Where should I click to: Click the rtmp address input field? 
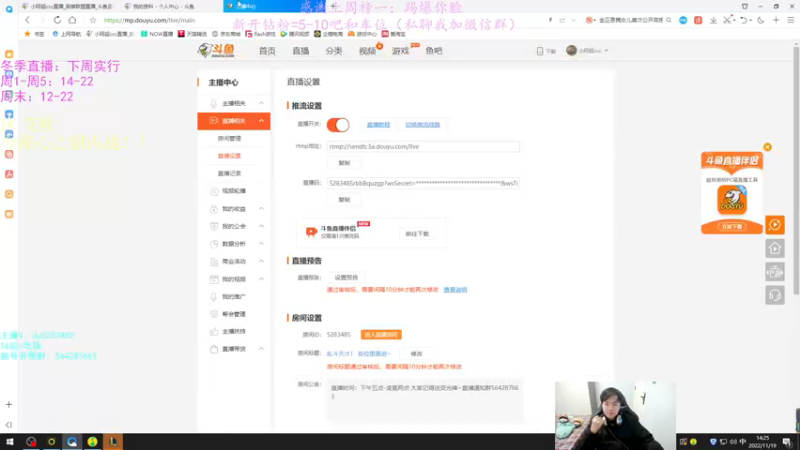tap(423, 146)
